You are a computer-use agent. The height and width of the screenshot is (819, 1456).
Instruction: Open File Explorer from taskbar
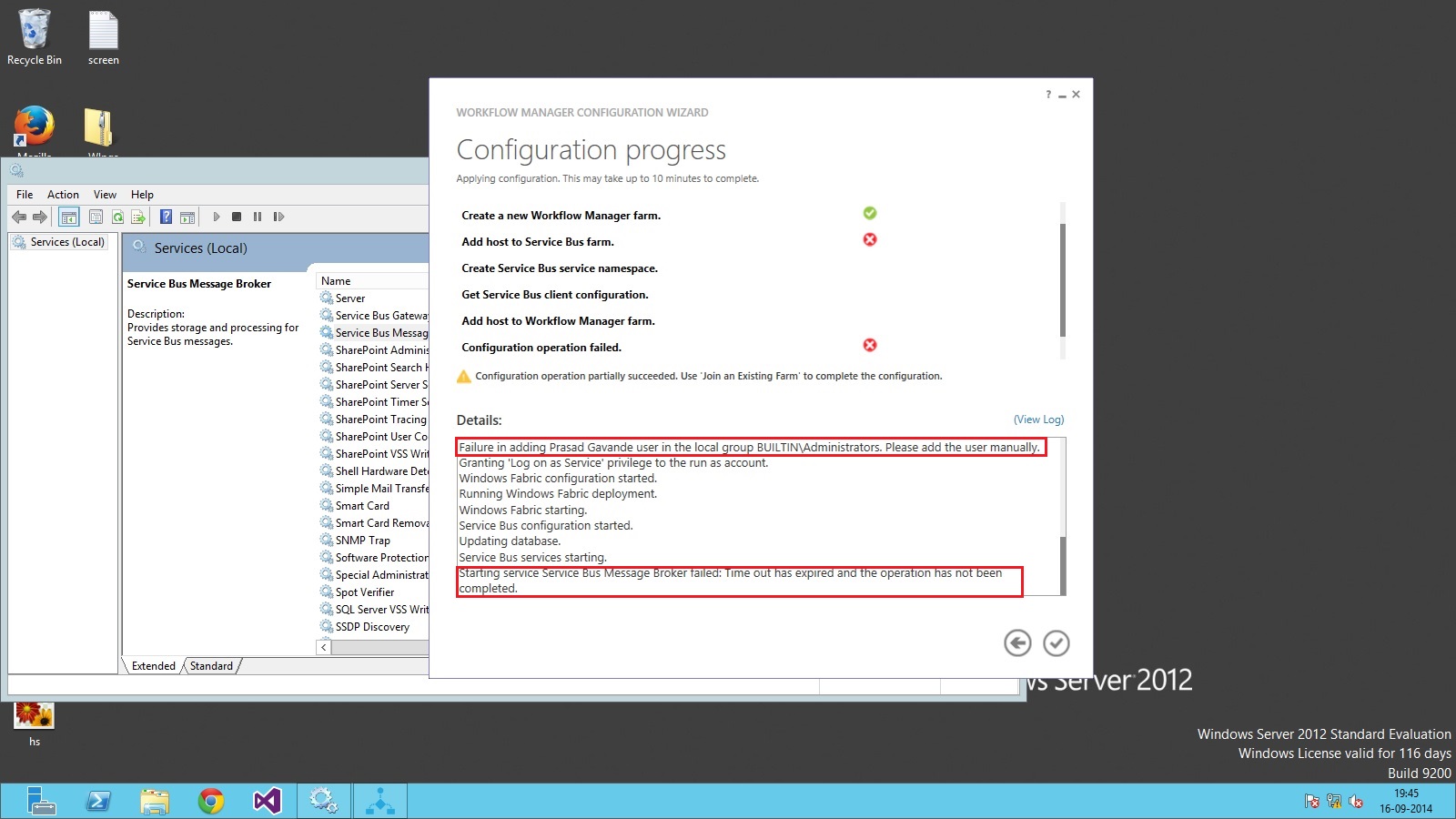[x=155, y=801]
